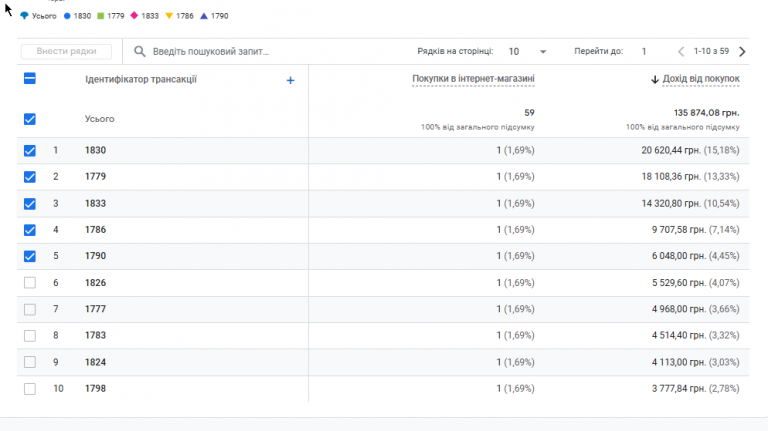
Task: Sort by Дохід від покупок header
Action: pyautogui.click(x=701, y=79)
